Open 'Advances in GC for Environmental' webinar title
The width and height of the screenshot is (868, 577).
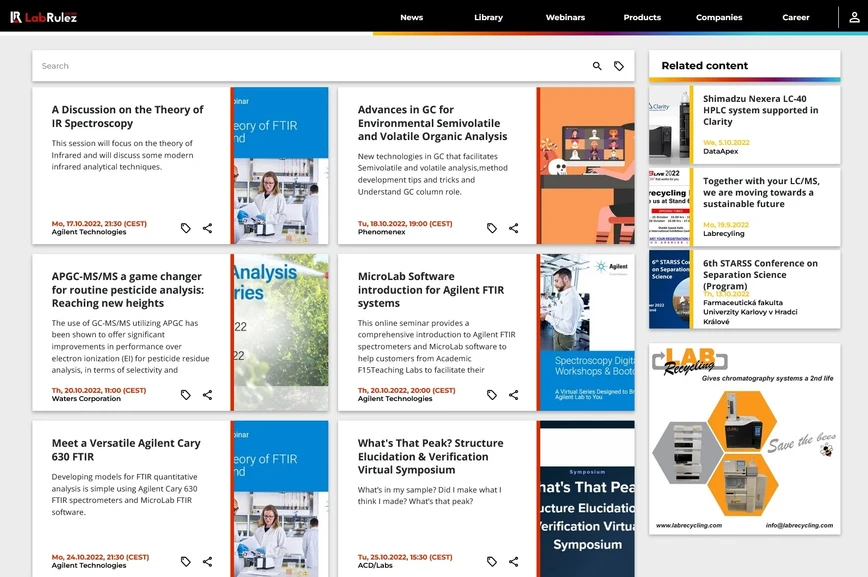point(432,123)
